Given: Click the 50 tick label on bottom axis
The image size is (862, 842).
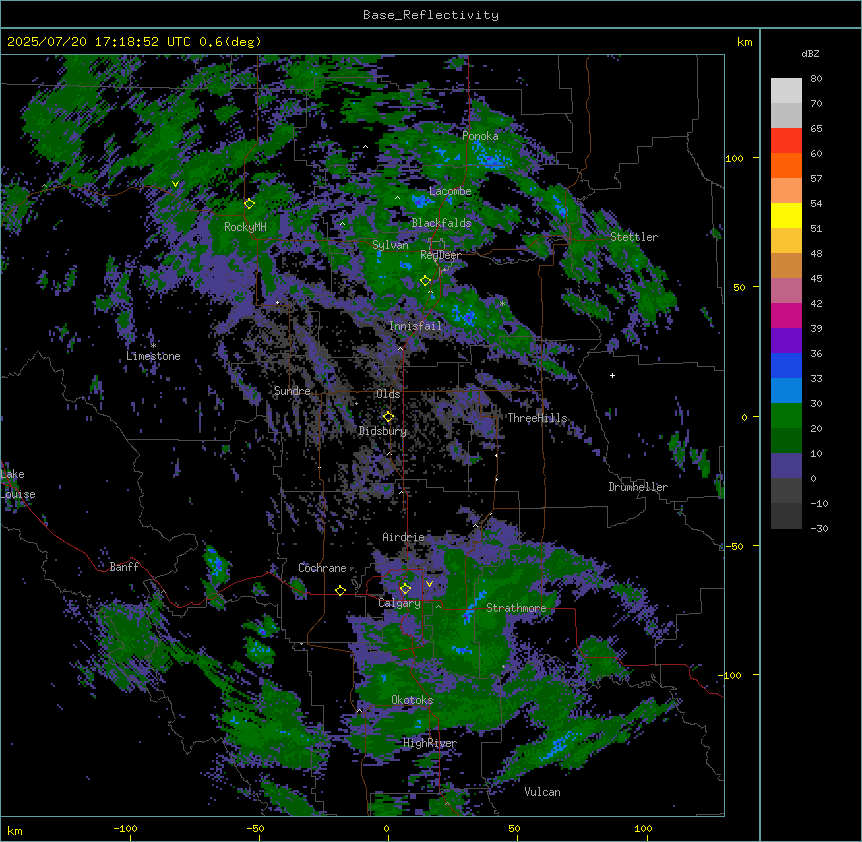Looking at the screenshot, I should tap(514, 828).
